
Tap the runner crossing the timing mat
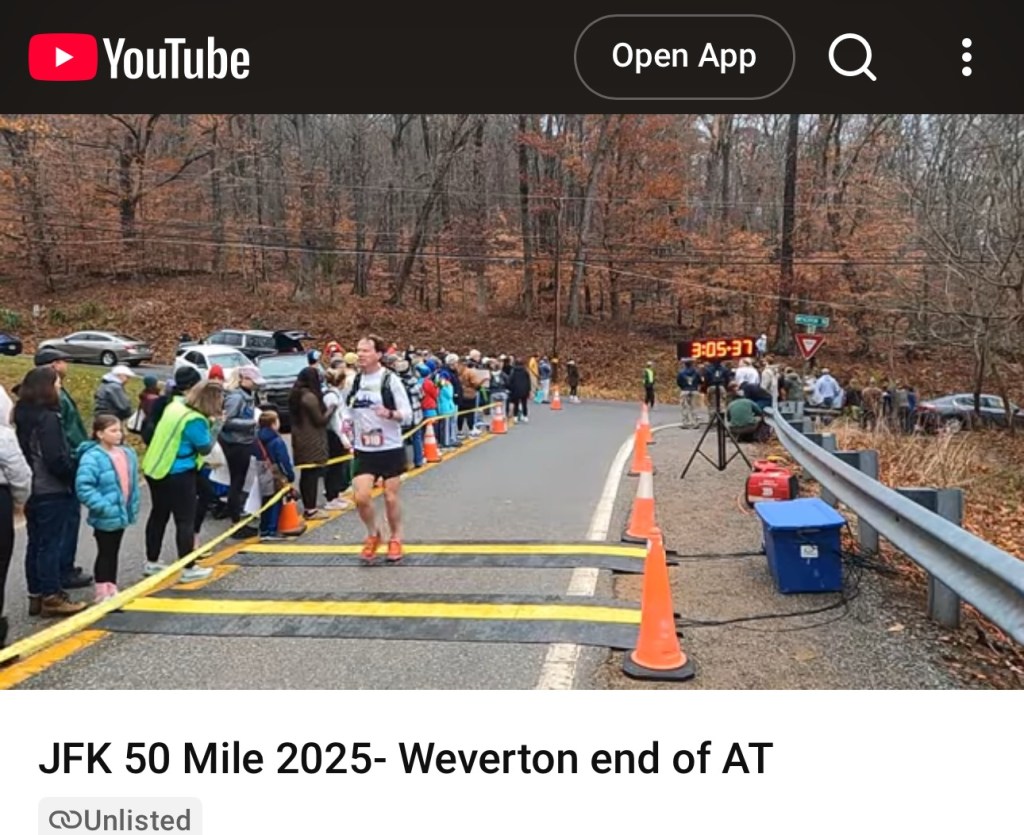tap(377, 447)
